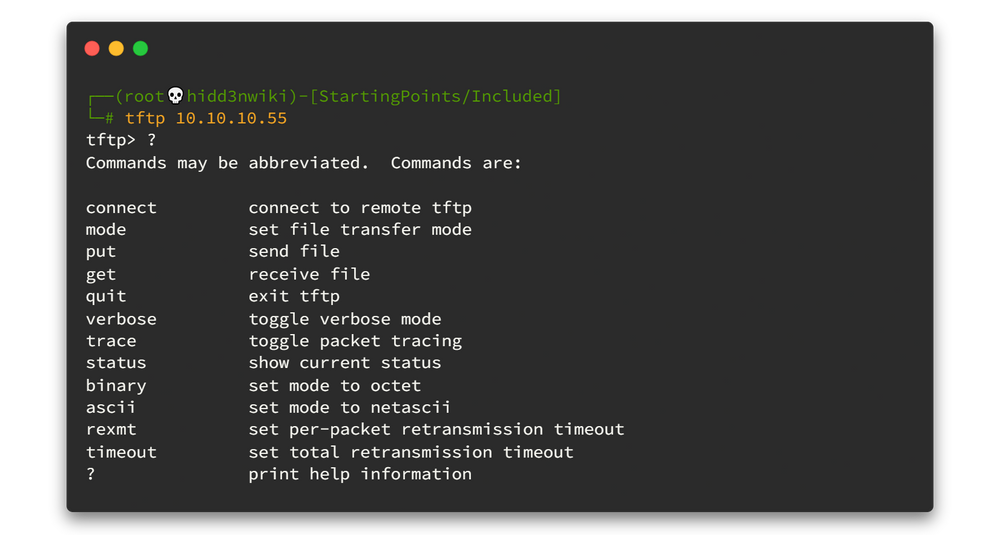Click the 'trace' command name
The image size is (1000, 535).
tap(111, 341)
